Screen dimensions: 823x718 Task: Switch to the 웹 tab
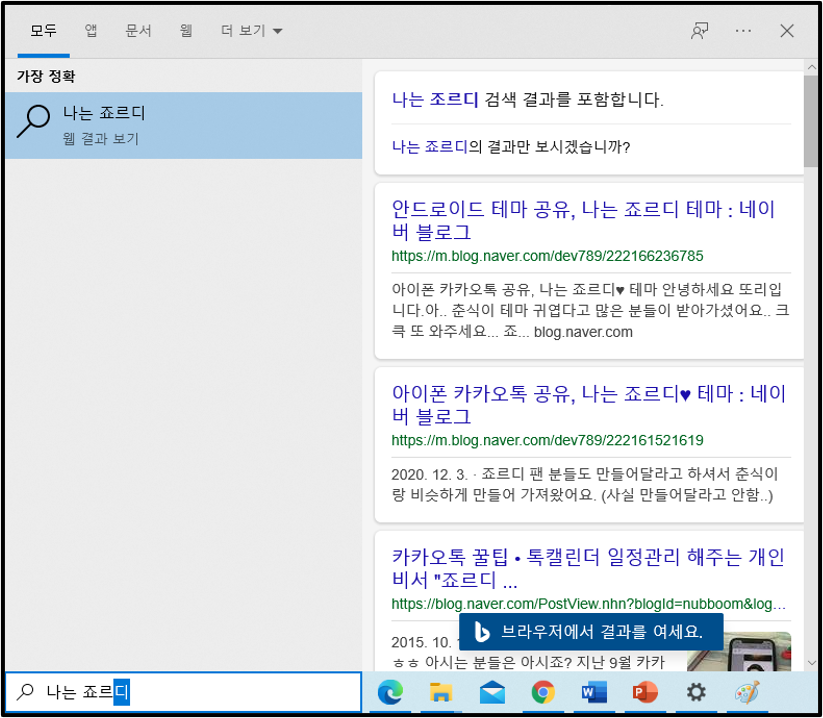(x=185, y=31)
